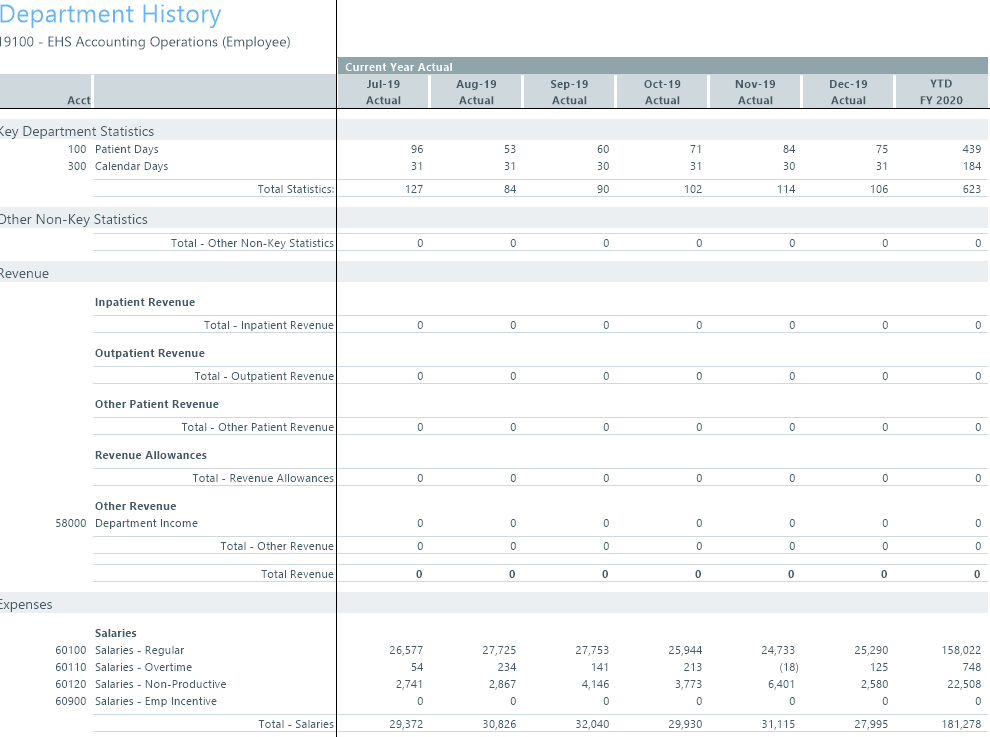The width and height of the screenshot is (990, 737).
Task: Select the Current Year Actual header band
Action: click(399, 67)
